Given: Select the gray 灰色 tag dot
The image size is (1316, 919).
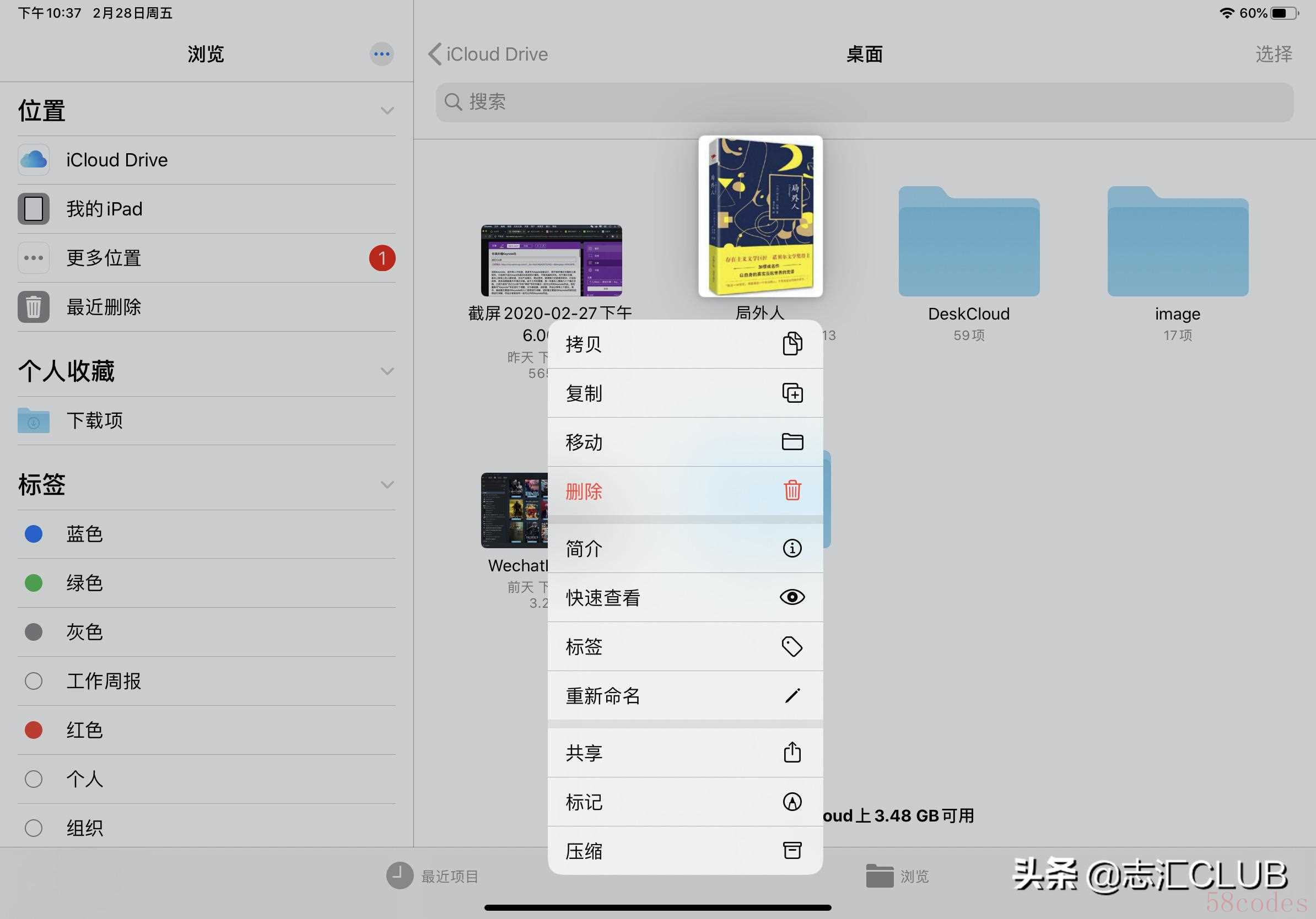Looking at the screenshot, I should 34,632.
